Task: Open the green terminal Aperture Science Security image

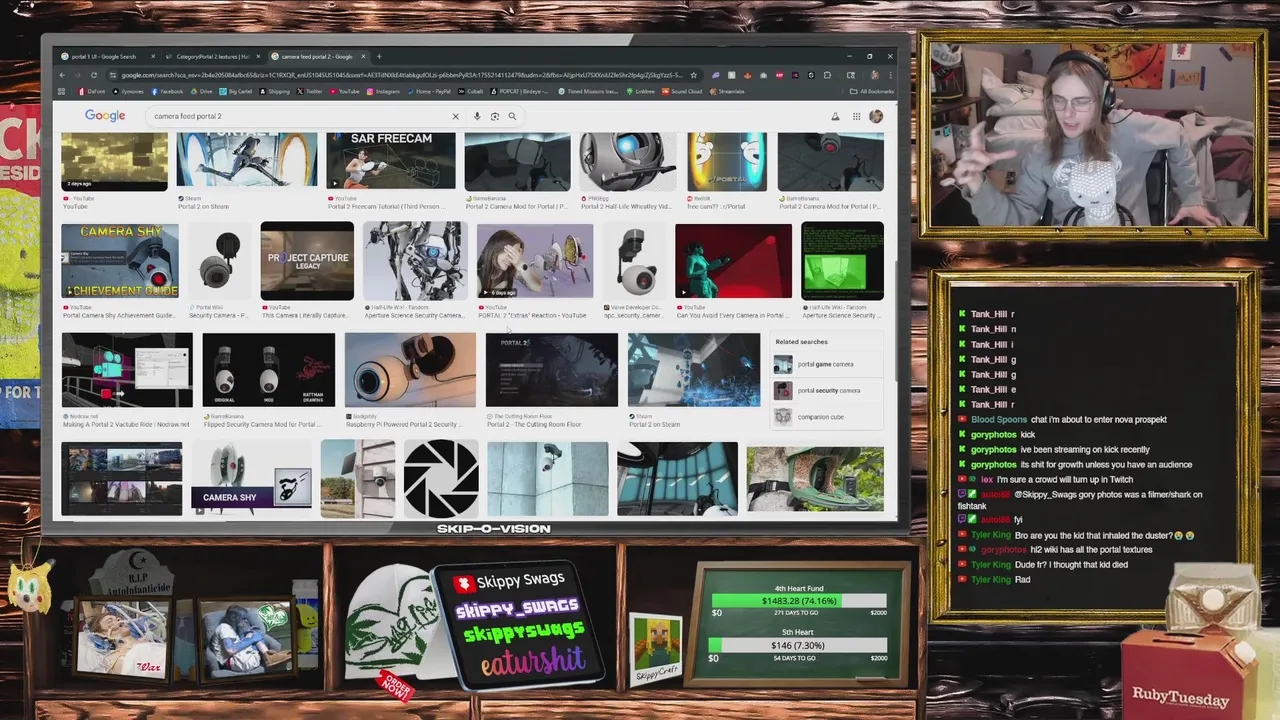Action: point(842,261)
